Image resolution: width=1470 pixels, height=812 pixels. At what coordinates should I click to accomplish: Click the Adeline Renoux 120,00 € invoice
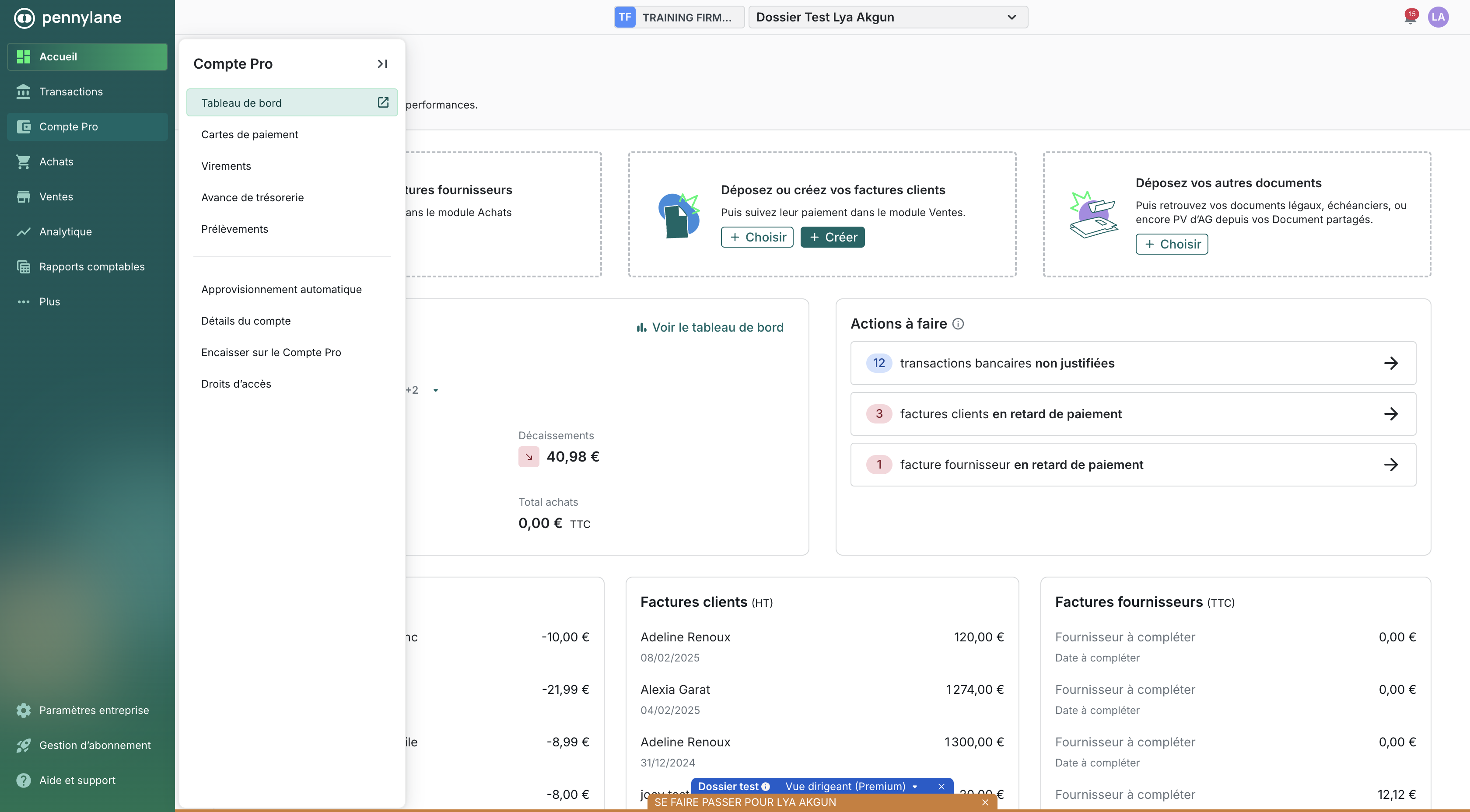coord(822,647)
